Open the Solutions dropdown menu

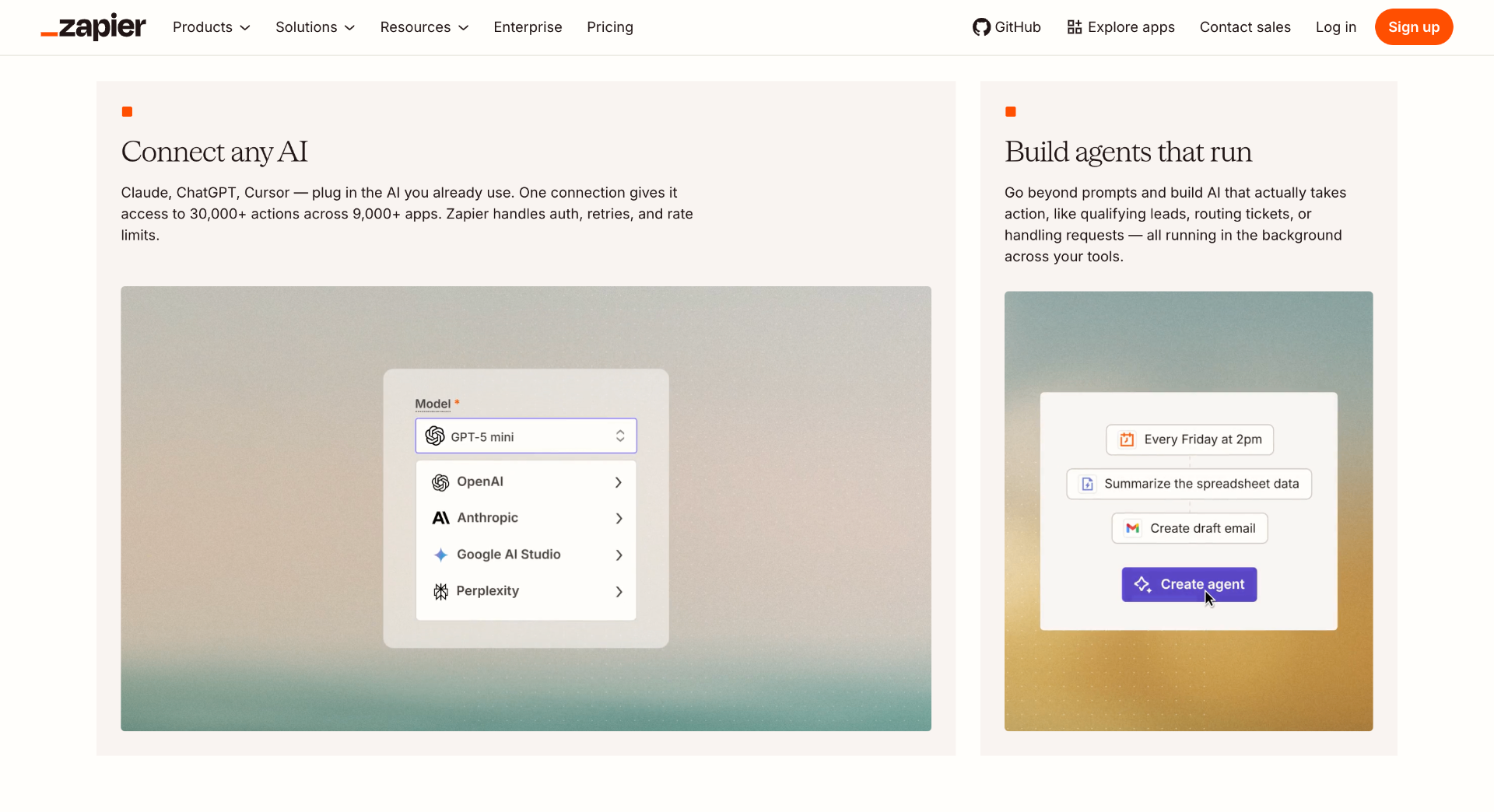tap(315, 27)
